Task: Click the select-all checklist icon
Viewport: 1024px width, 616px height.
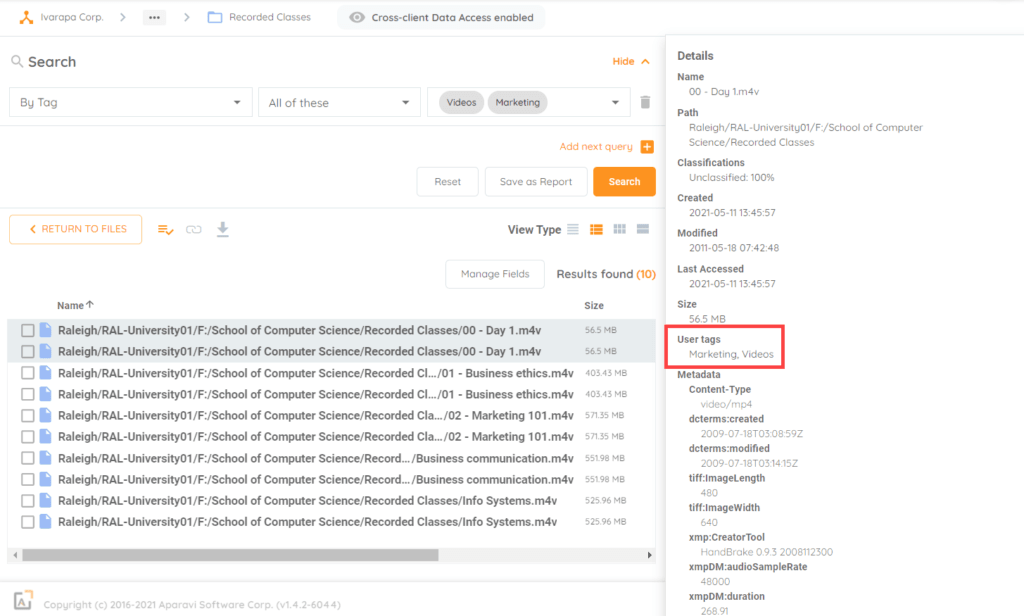Action: (x=165, y=229)
